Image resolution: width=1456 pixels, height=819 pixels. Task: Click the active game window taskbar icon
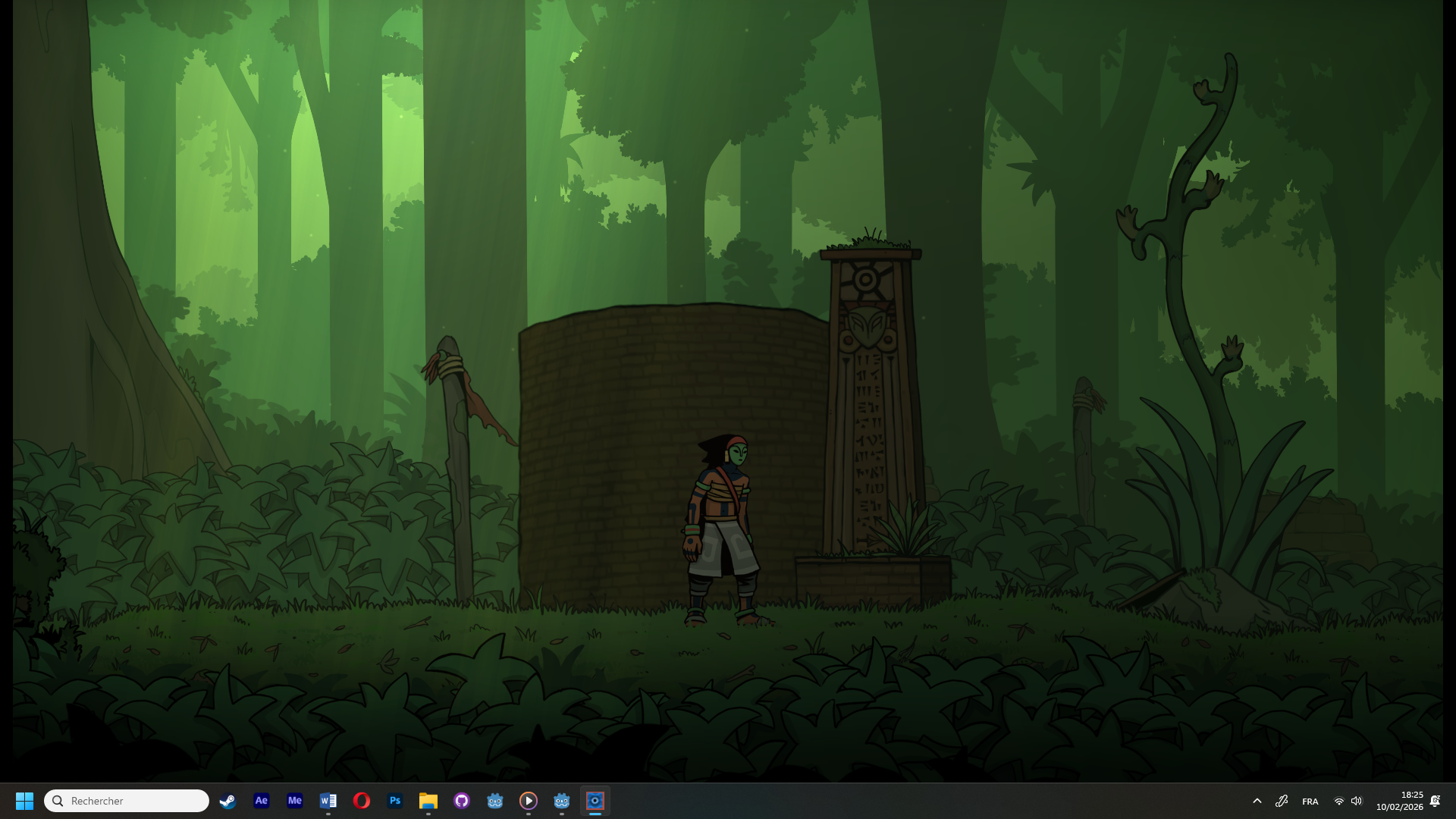point(595,801)
